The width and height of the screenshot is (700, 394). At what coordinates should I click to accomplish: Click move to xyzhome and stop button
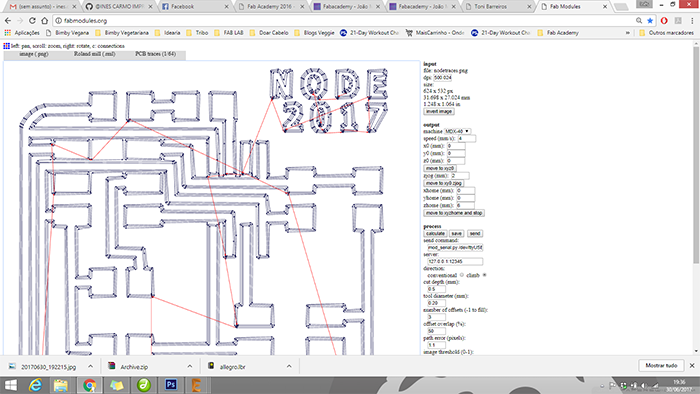454,213
